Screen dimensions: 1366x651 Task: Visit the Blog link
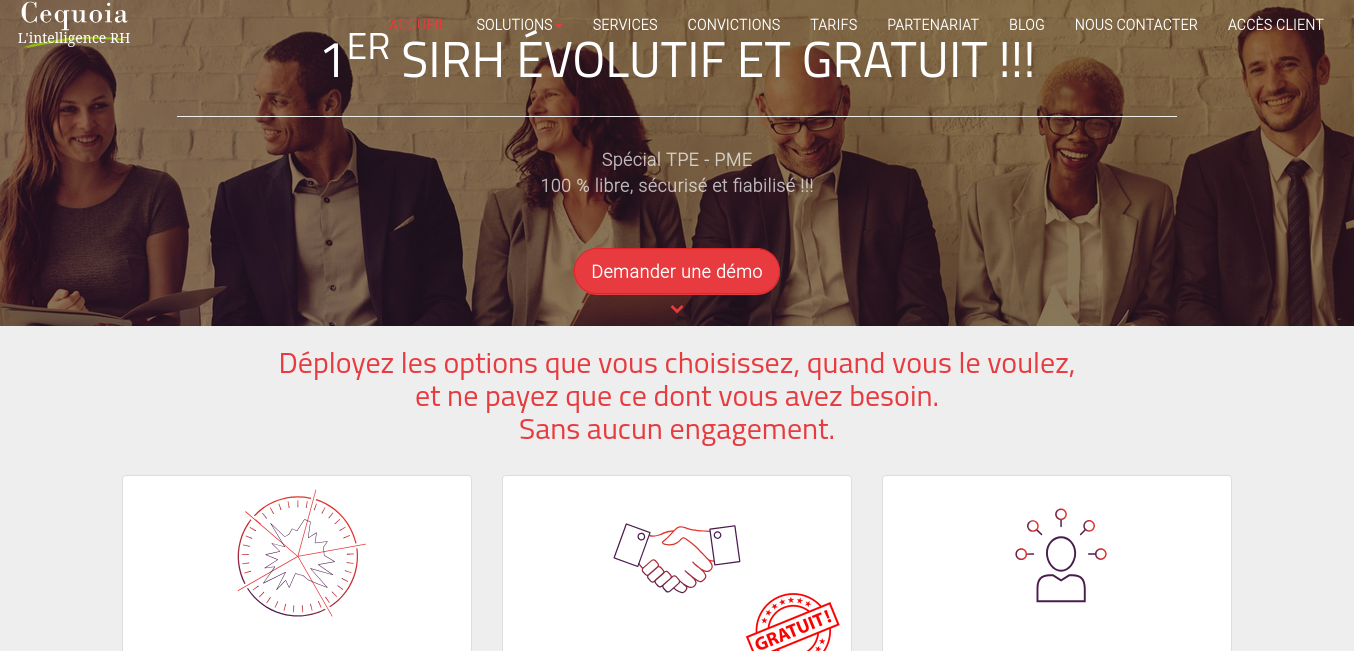click(1027, 25)
